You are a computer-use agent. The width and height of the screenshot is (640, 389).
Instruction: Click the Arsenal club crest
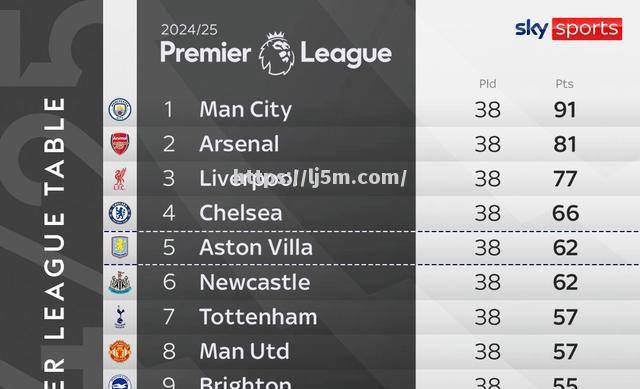pyautogui.click(x=120, y=144)
